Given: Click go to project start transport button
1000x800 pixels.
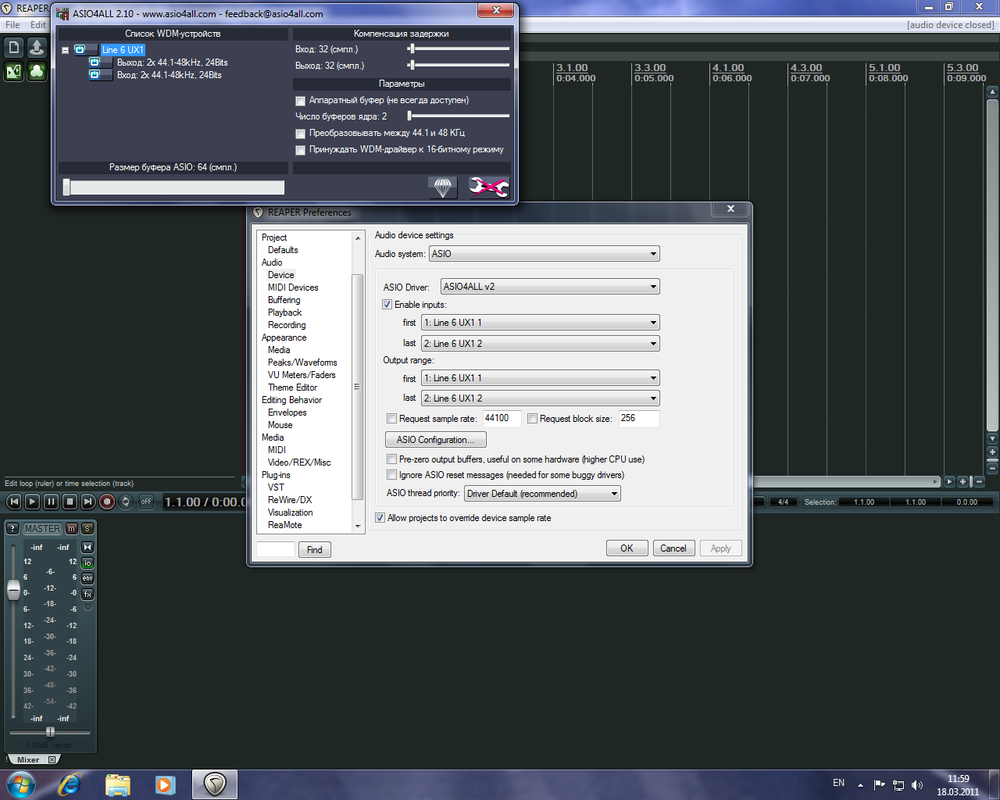Looking at the screenshot, I should tap(13, 502).
